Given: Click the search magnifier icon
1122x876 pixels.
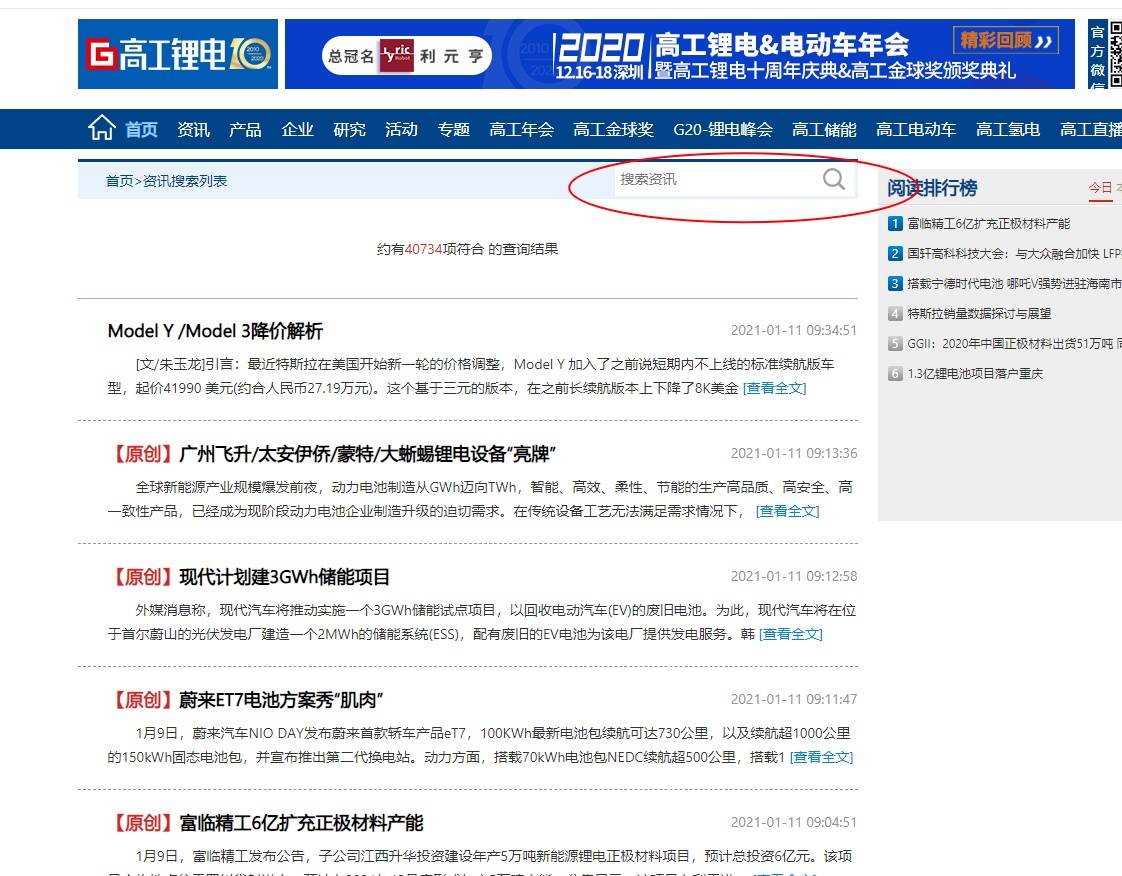Looking at the screenshot, I should (x=834, y=179).
